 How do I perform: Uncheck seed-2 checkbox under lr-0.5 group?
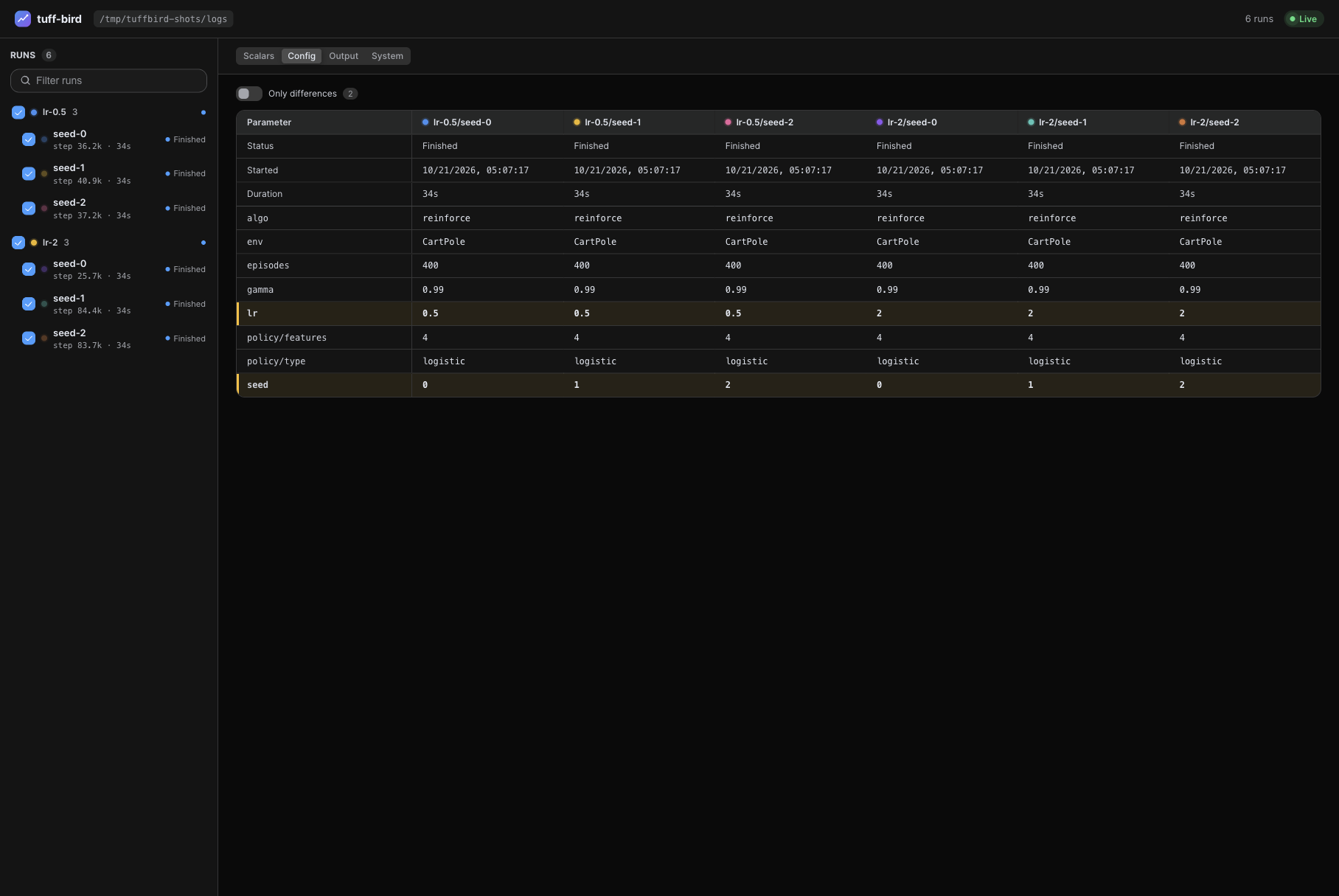pos(29,208)
